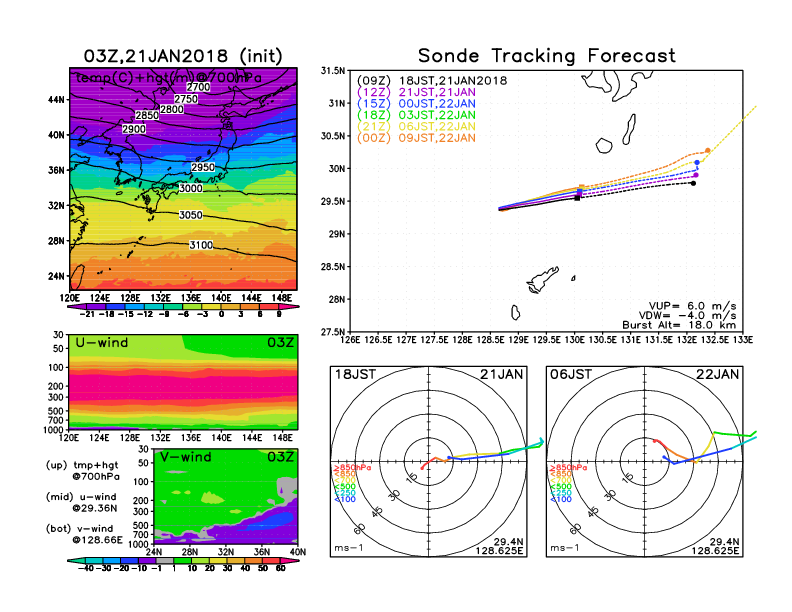
Task: Click "ms-1" unit label in the 06JST hodograph
Action: 565,548
